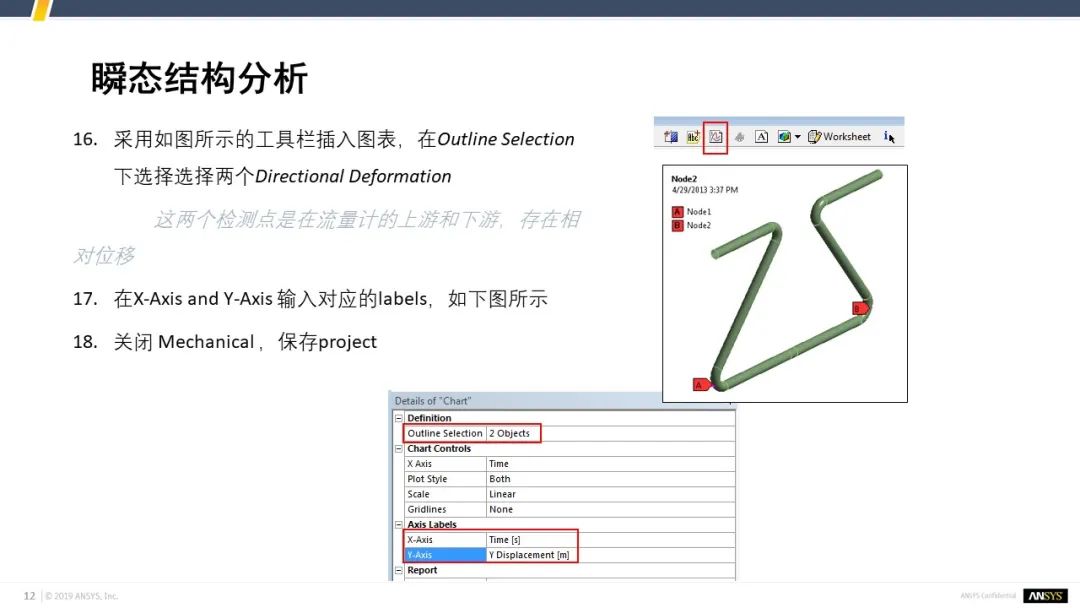Click the 'Y Displacement [m]' field

pyautogui.click(x=610, y=555)
